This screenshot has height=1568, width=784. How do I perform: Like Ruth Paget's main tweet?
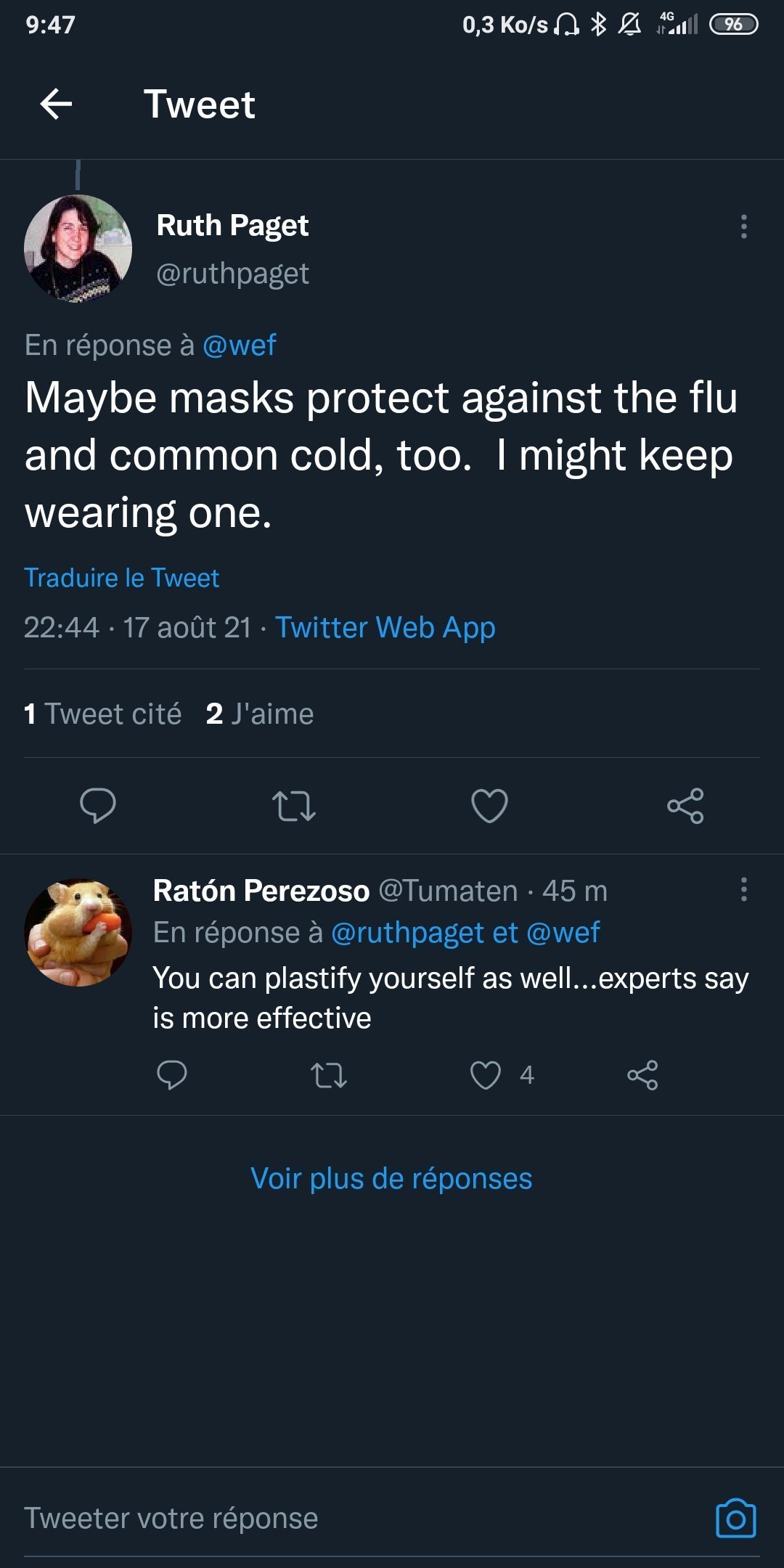coord(489,806)
